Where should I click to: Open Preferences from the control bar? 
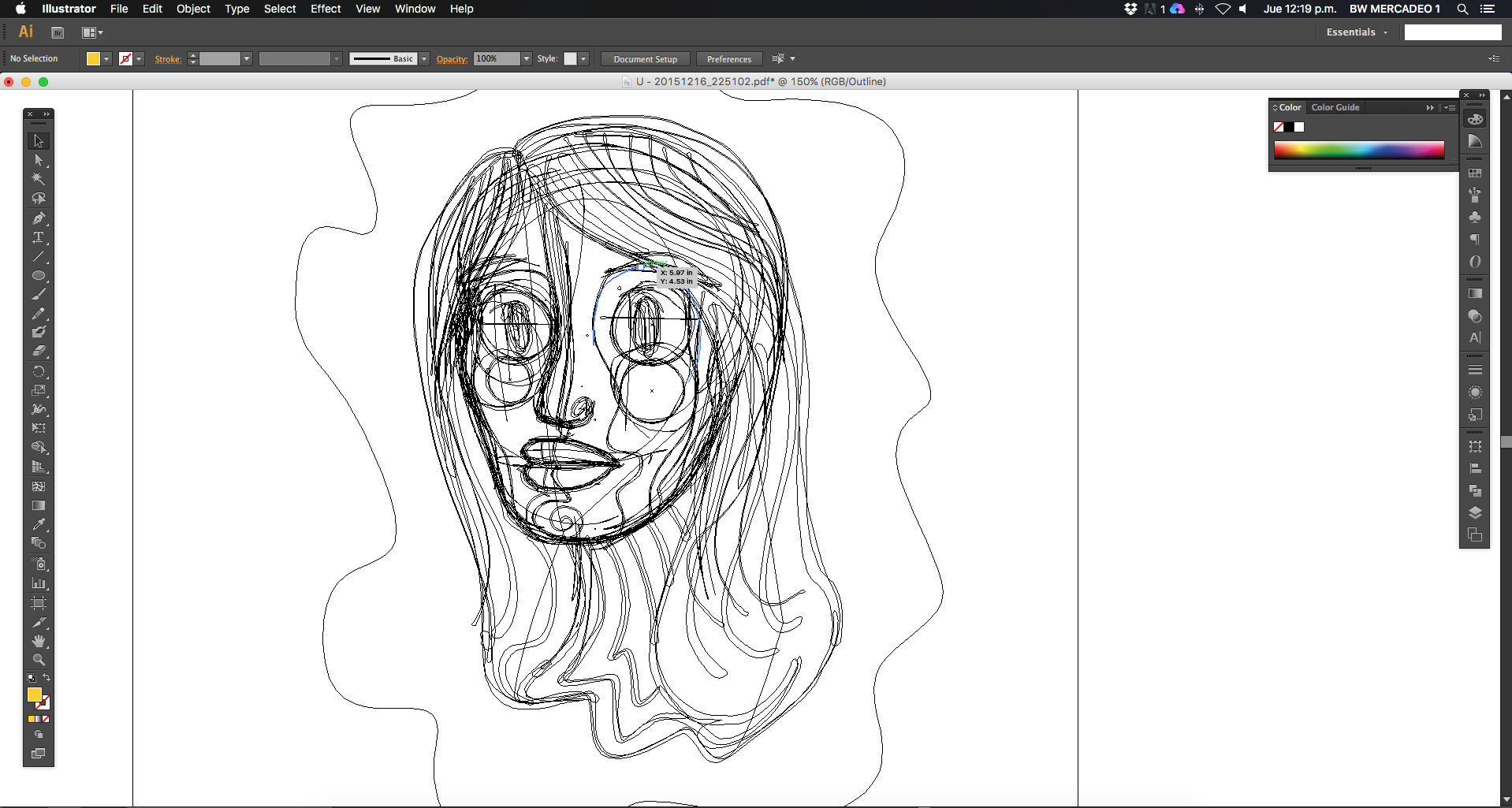[728, 59]
